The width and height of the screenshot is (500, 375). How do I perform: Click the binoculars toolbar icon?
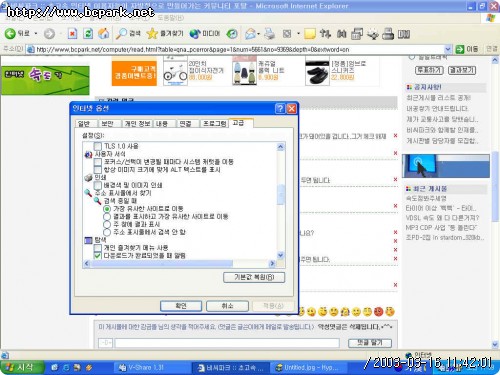[x=341, y=34]
